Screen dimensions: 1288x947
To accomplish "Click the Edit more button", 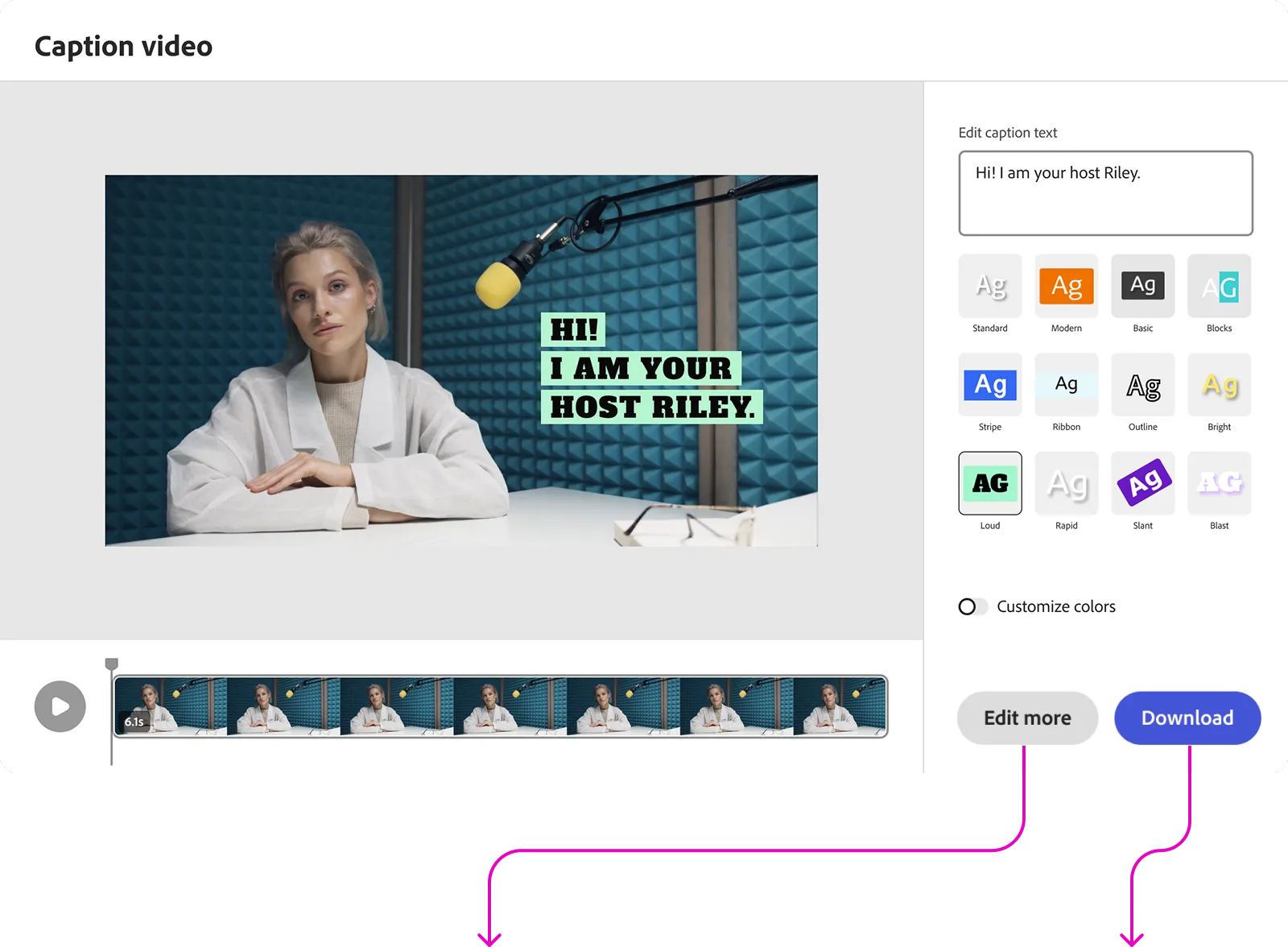I will pos(1027,717).
